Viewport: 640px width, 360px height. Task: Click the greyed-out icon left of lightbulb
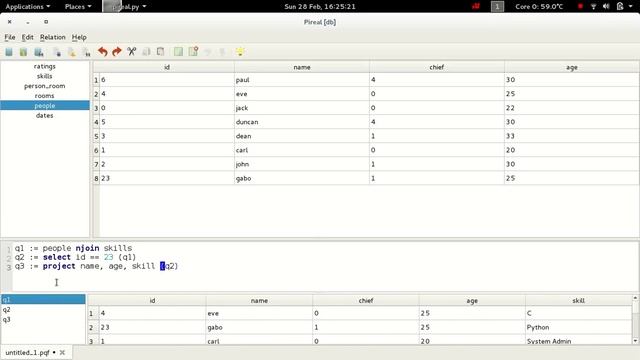coord(222,52)
